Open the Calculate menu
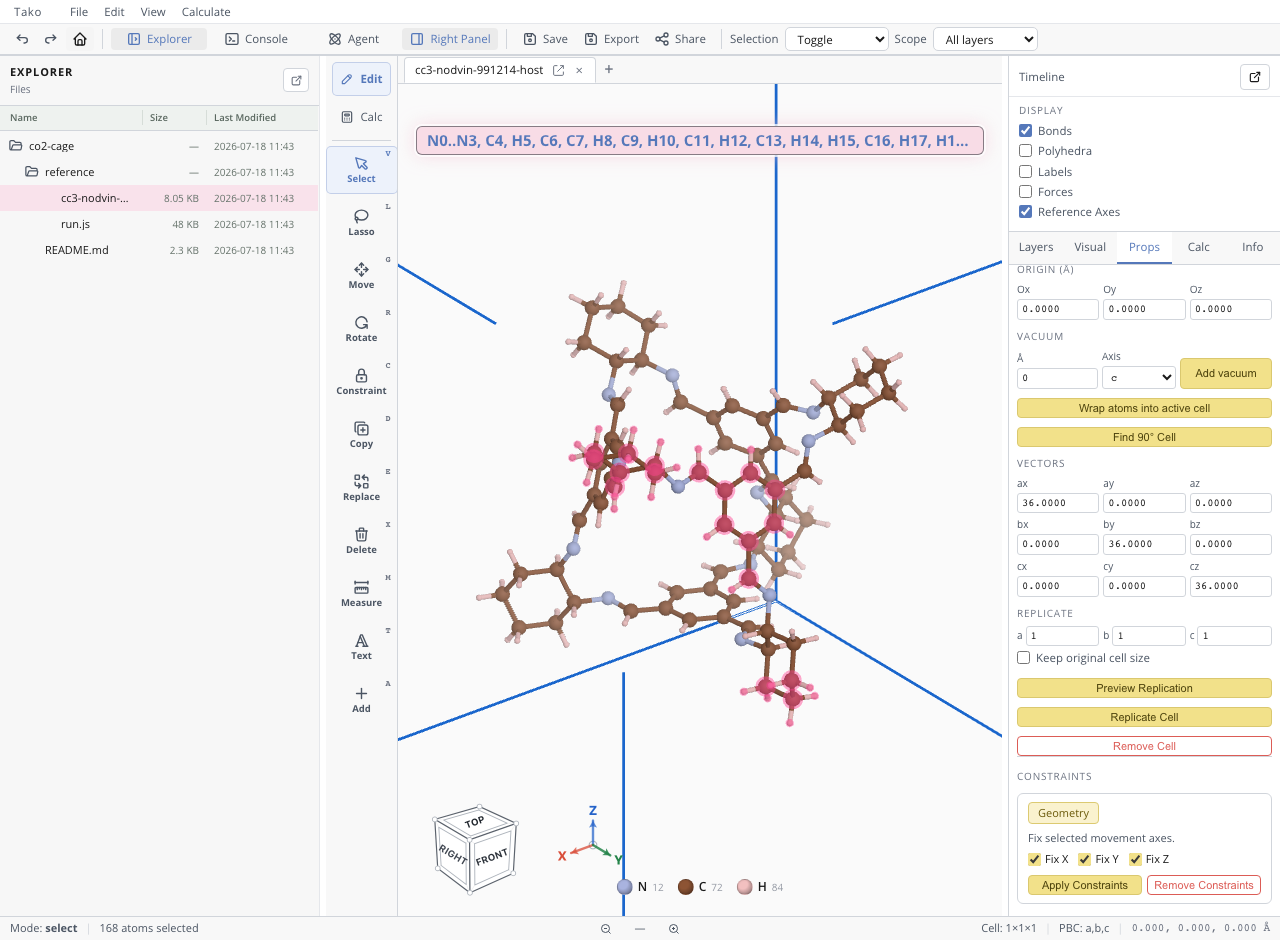Viewport: 1280px width, 940px height. 206,12
